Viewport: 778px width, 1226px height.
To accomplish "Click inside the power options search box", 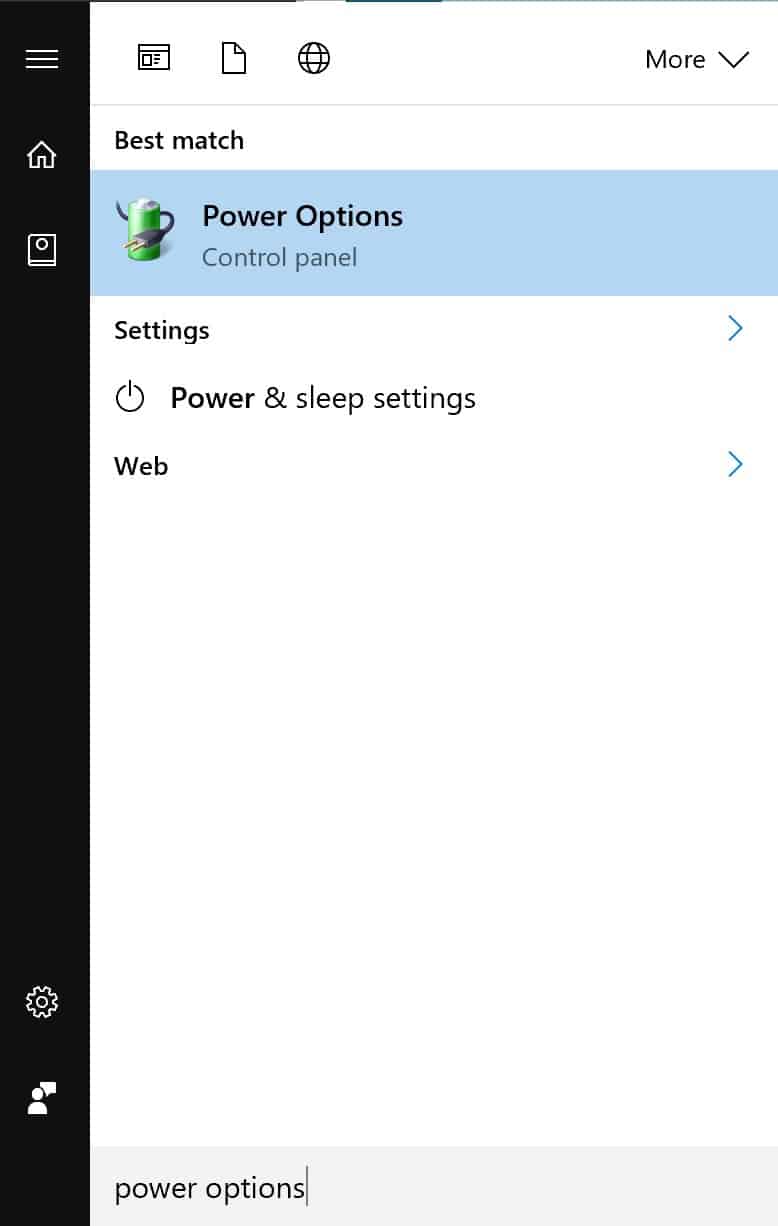I will (x=300, y=1188).
